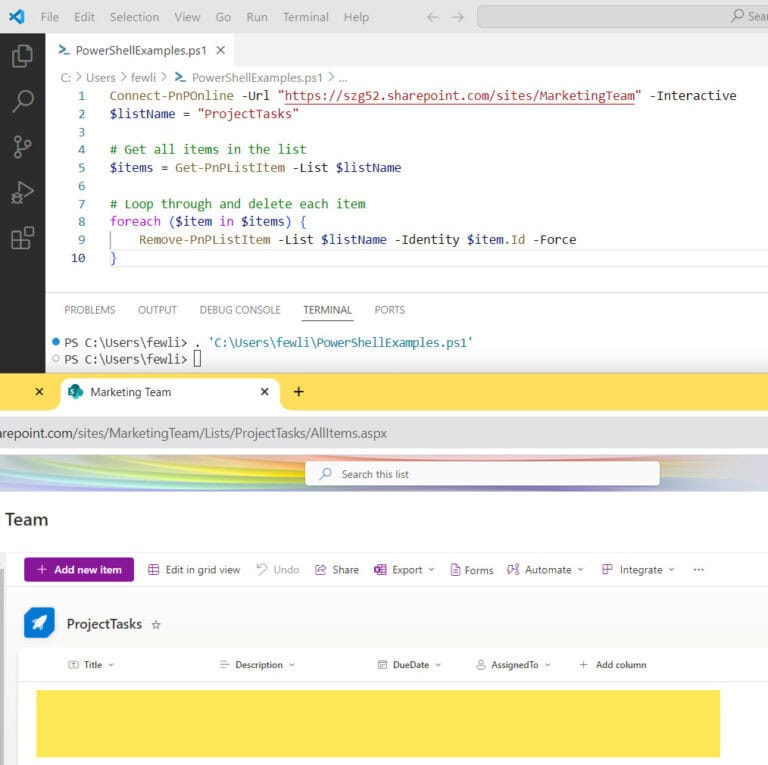
Task: Click Add column in list header
Action: click(x=613, y=665)
